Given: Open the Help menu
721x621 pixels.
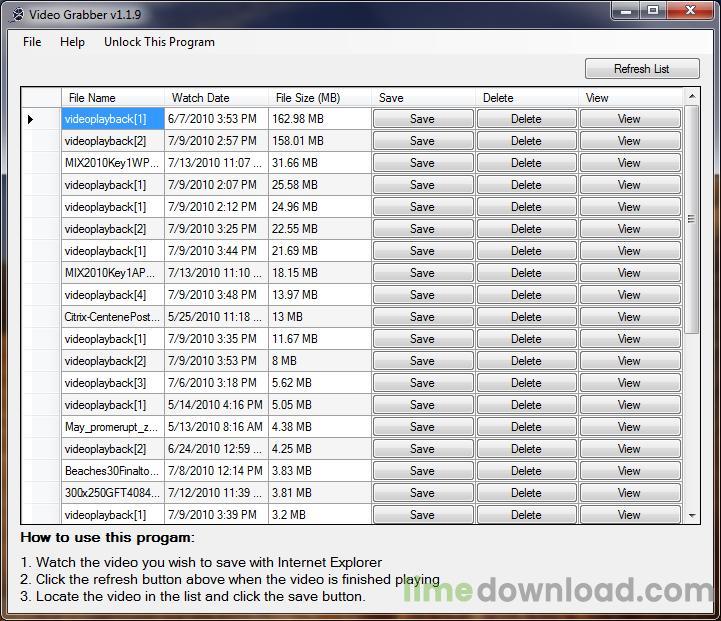Looking at the screenshot, I should (72, 42).
